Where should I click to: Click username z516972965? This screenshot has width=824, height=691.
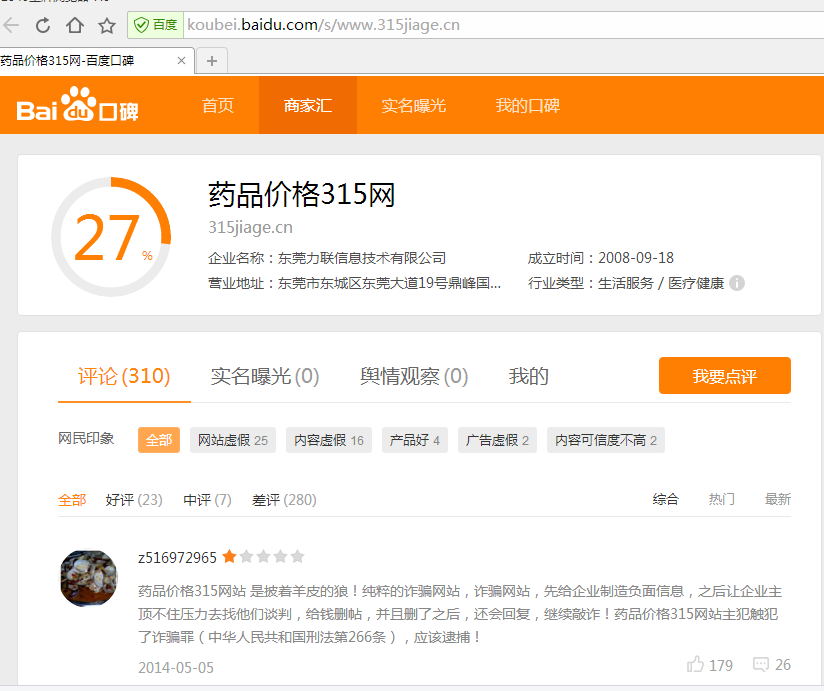pyautogui.click(x=177, y=558)
